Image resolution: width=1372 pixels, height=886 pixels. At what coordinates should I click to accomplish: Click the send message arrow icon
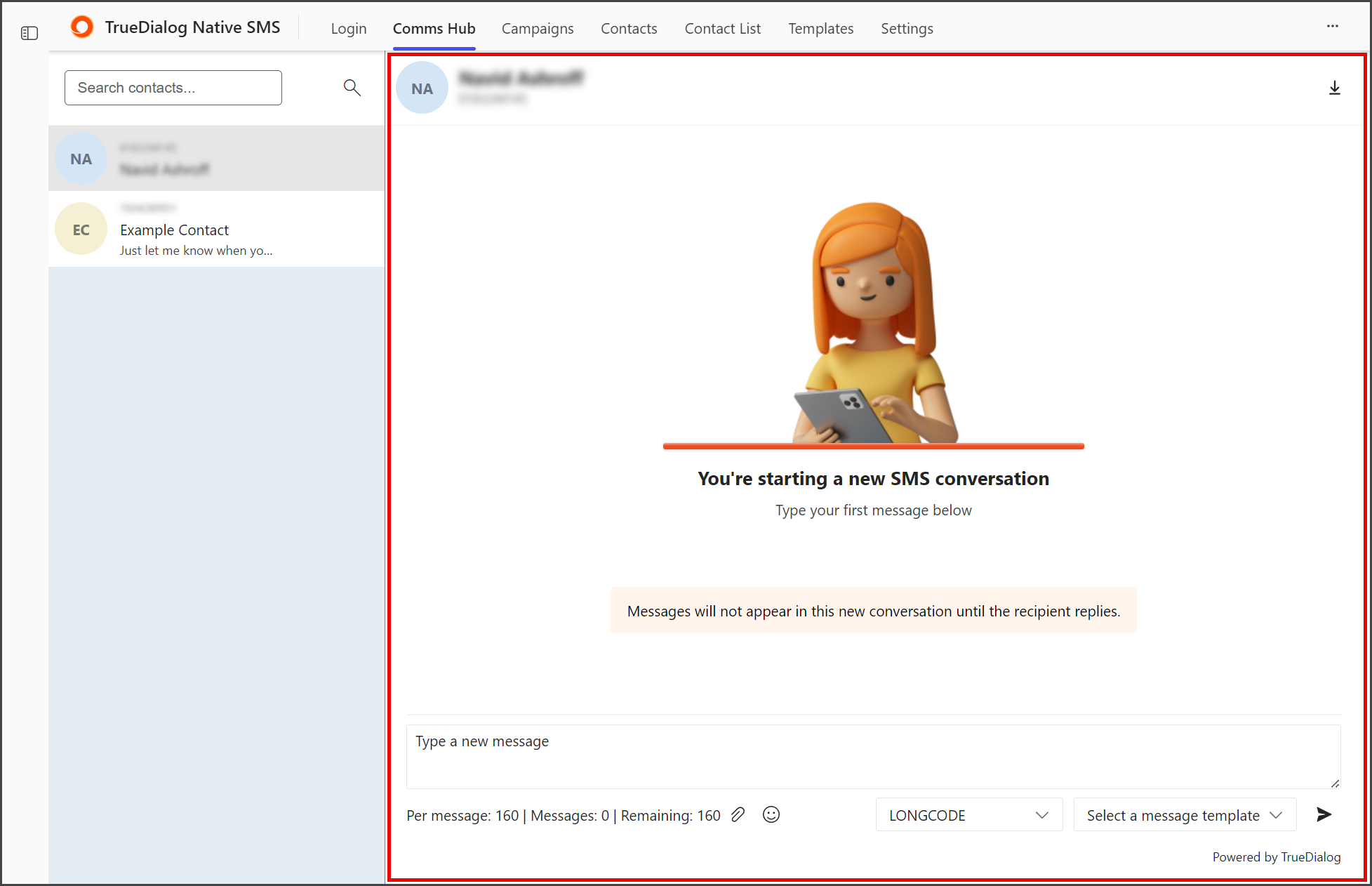pos(1324,814)
